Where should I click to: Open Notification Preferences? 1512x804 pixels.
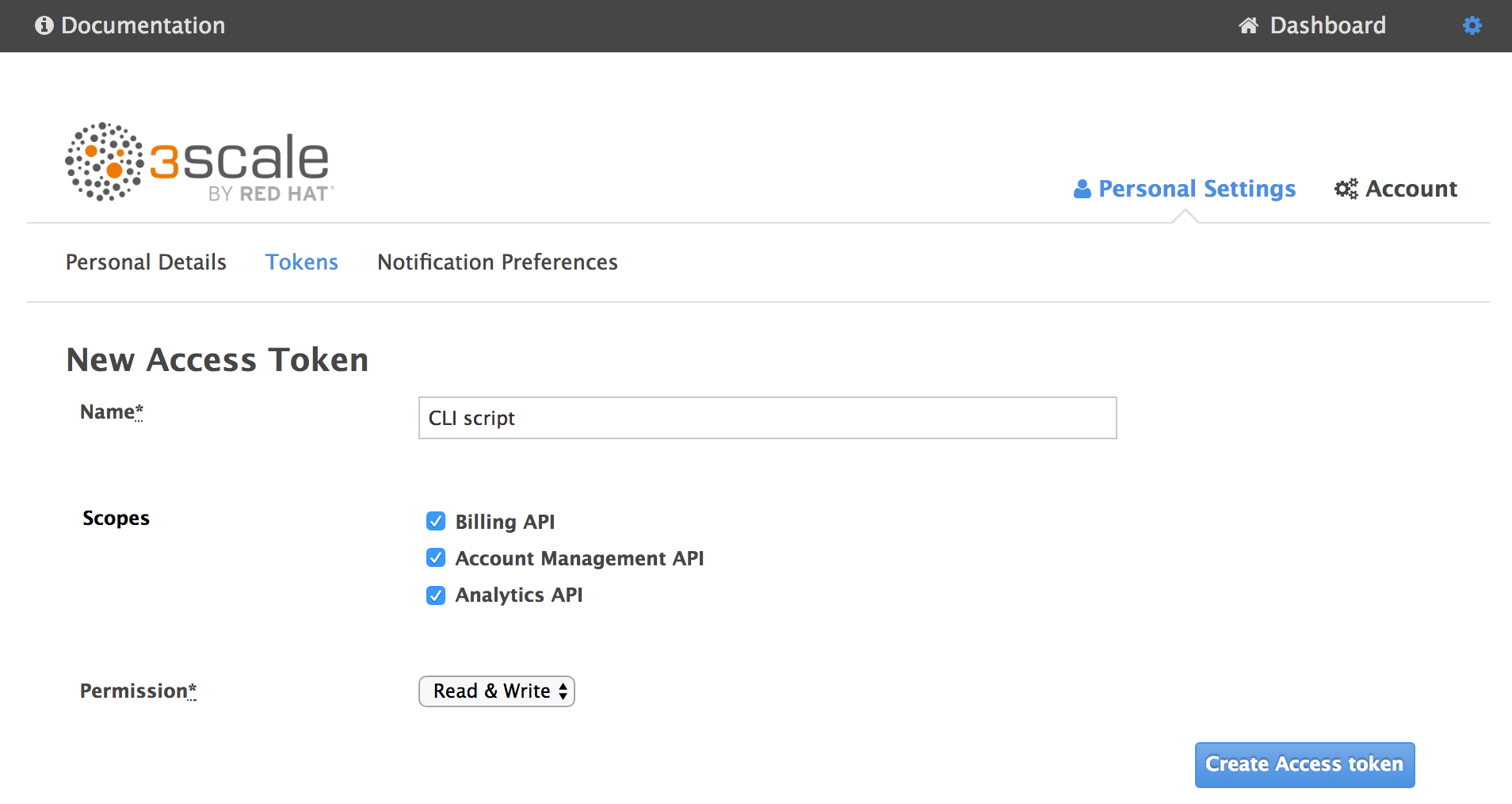pyautogui.click(x=497, y=262)
